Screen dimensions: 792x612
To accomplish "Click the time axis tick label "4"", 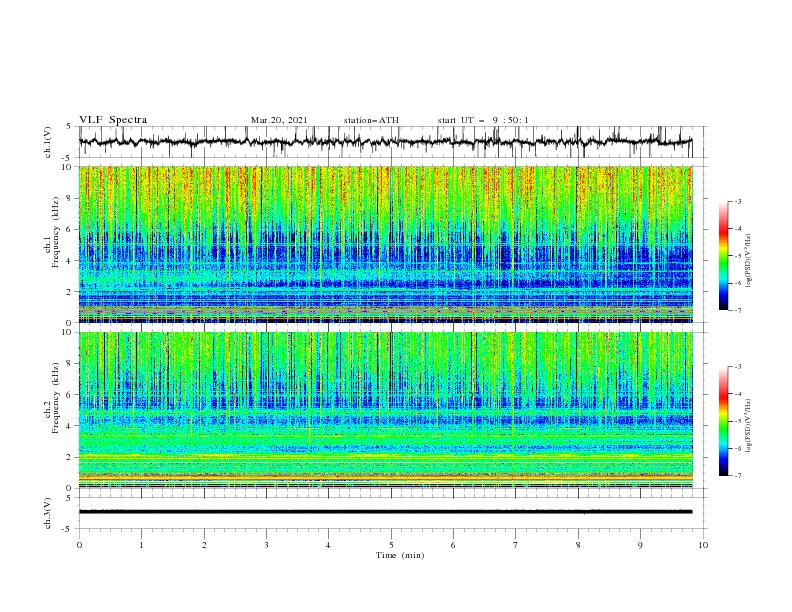I will click(x=329, y=545).
